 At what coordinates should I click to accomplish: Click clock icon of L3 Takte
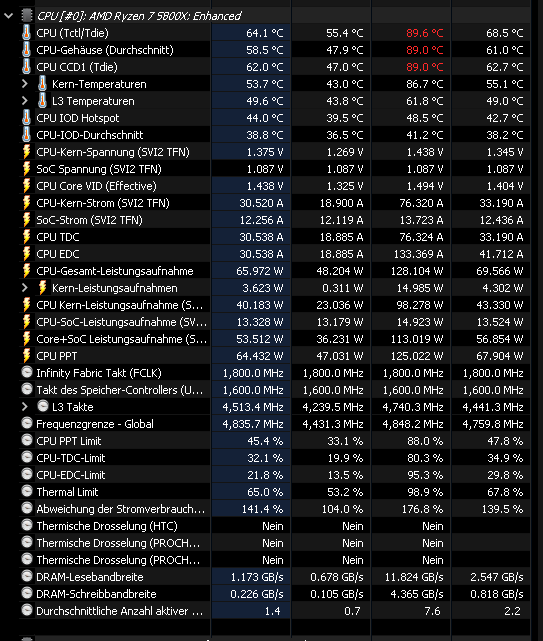[x=43, y=406]
